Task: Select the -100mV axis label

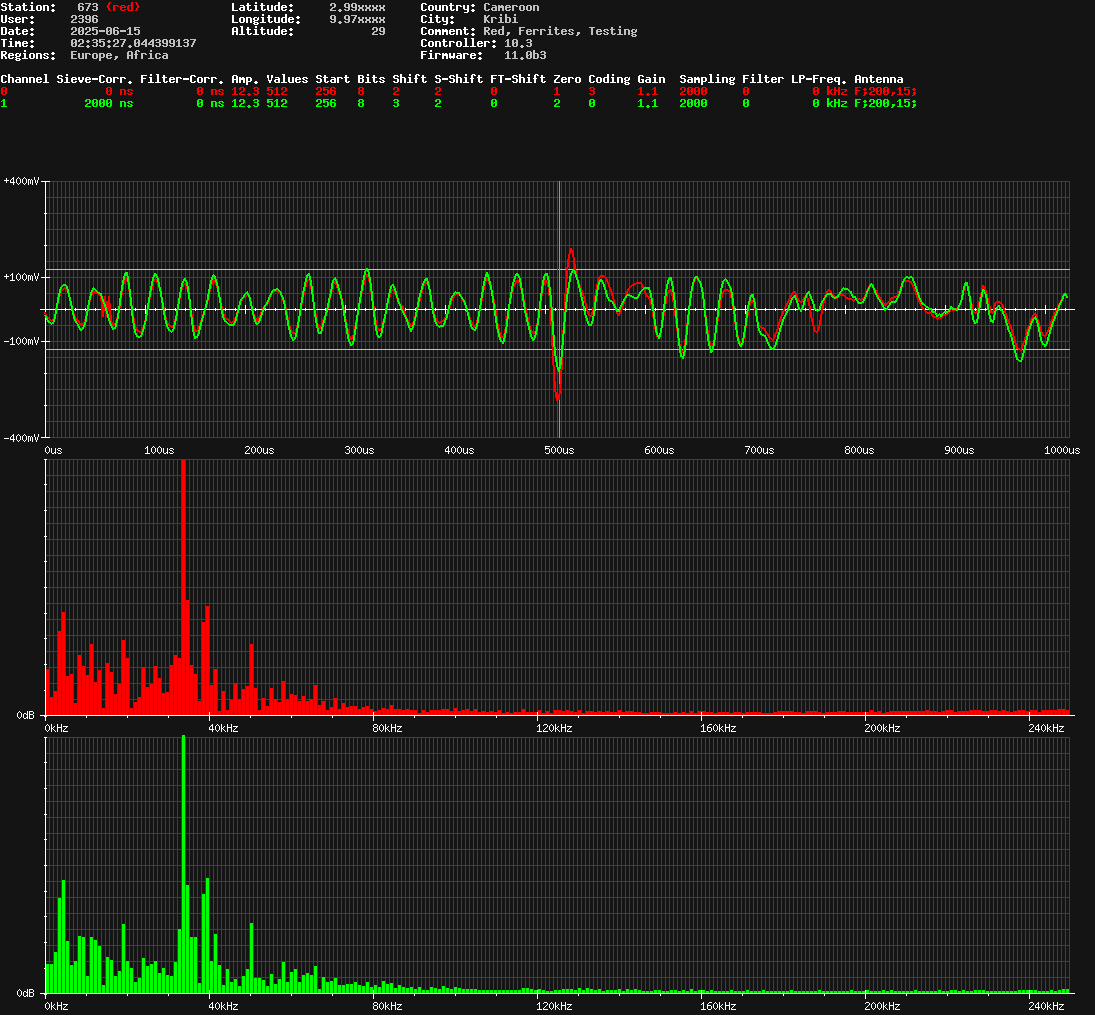Action: click(x=21, y=342)
